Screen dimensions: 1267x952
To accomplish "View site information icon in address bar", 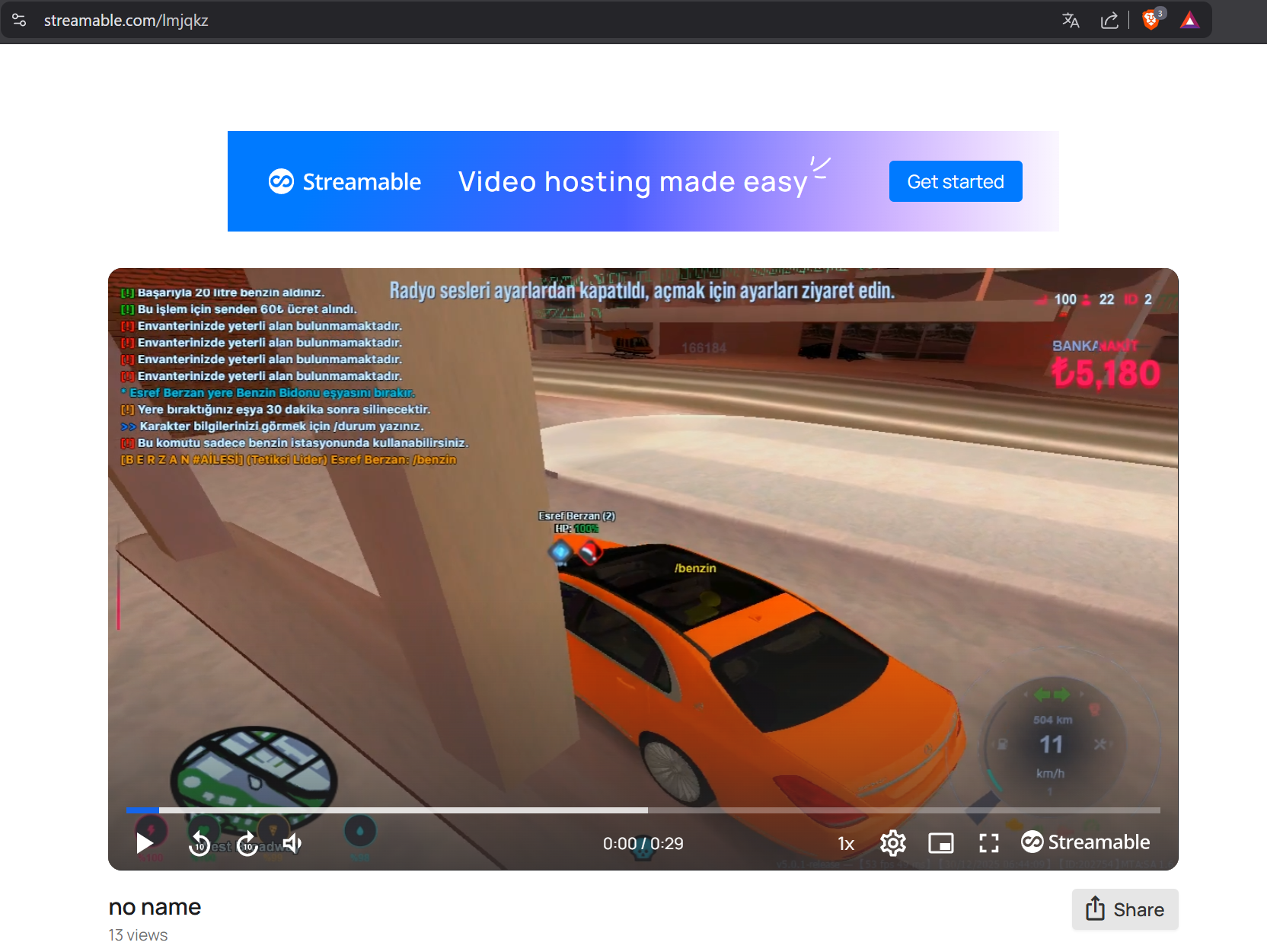I will (19, 21).
